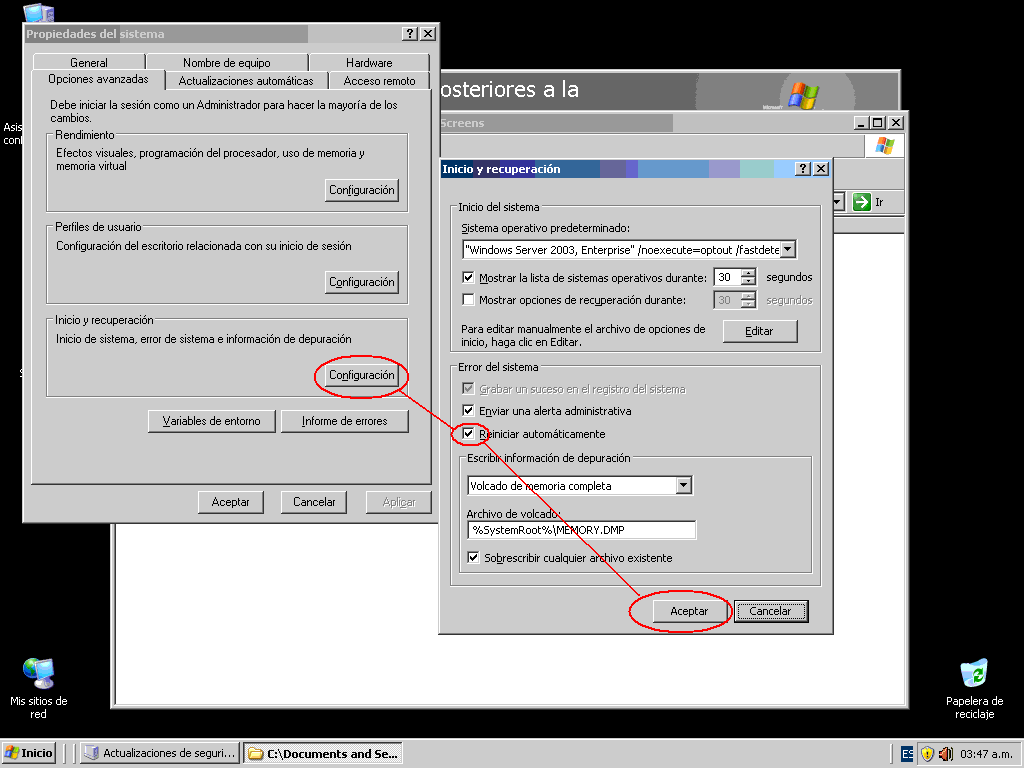This screenshot has height=768, width=1024.
Task: Click the Archivo de volcado text field
Action: point(582,530)
